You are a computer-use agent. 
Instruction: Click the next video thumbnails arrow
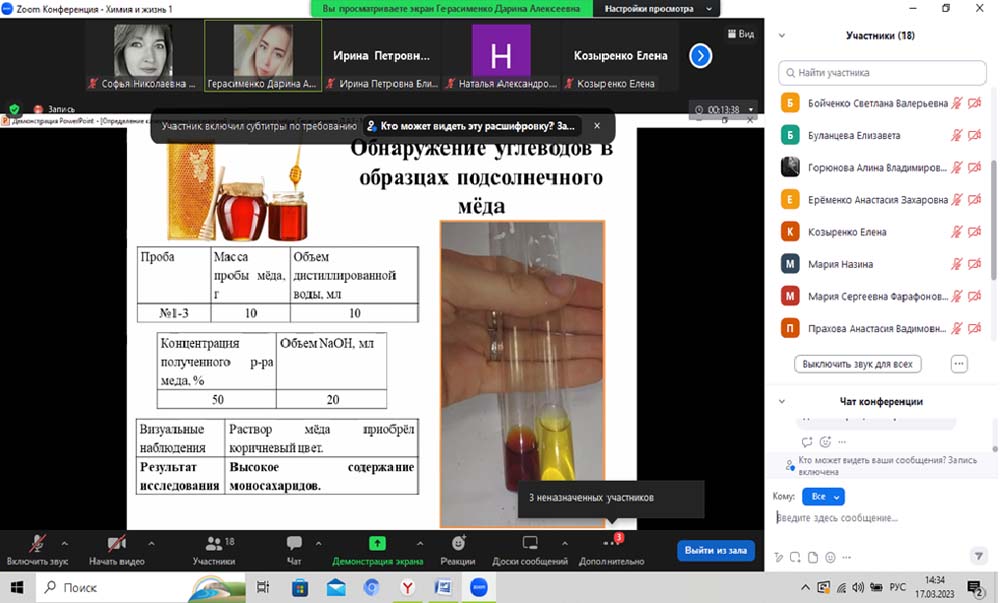tap(700, 56)
